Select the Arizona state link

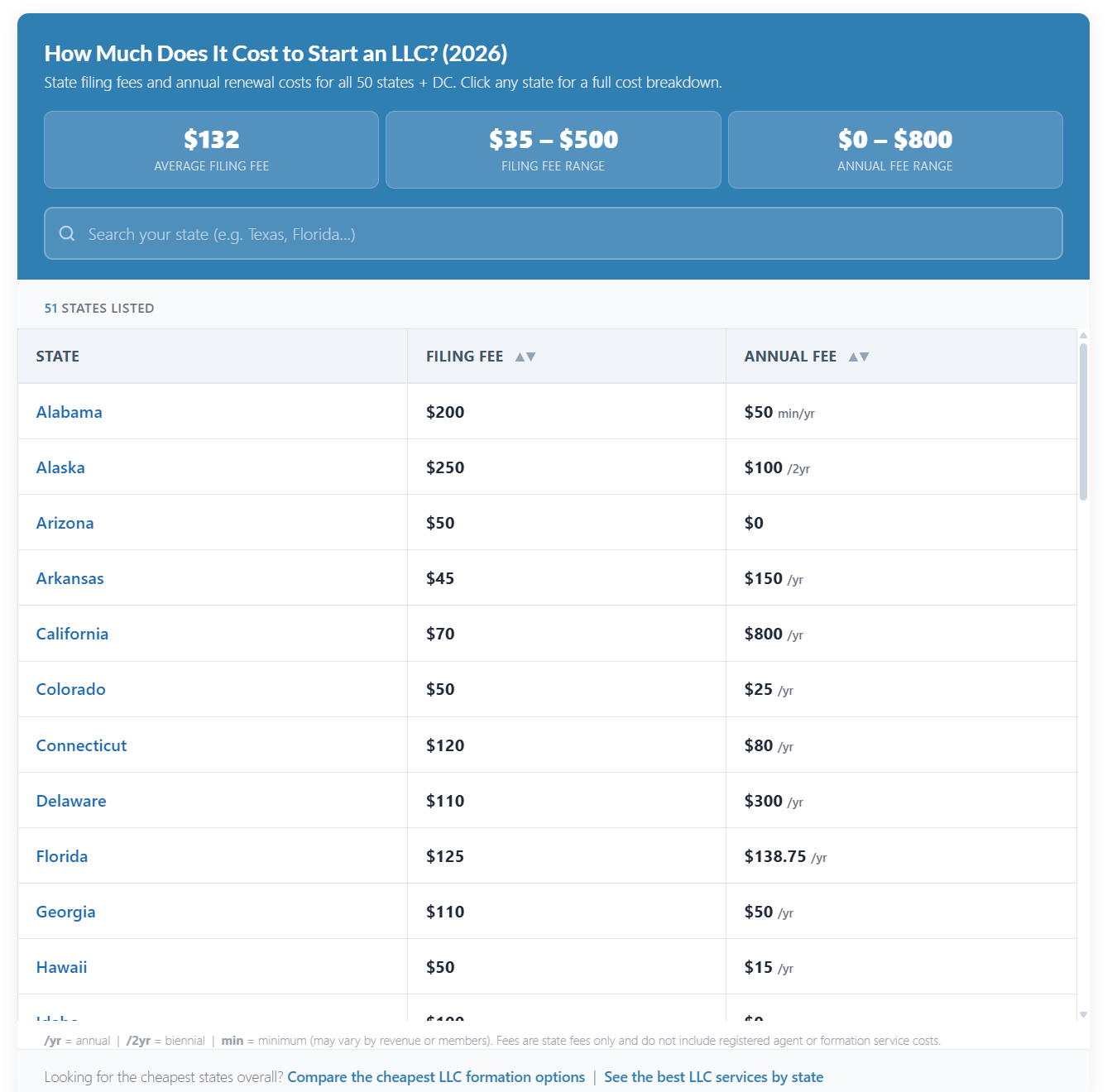[65, 523]
